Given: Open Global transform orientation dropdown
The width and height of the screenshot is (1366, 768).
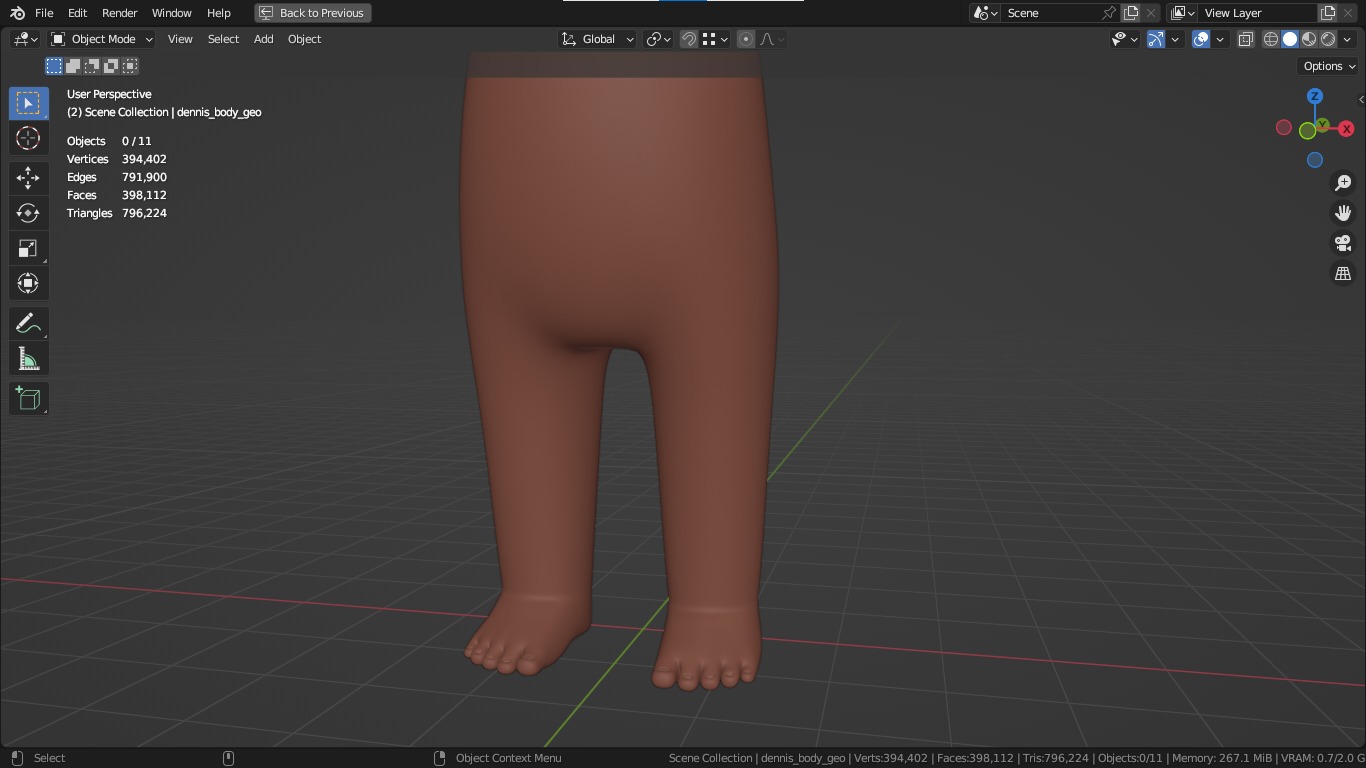Looking at the screenshot, I should [x=598, y=39].
